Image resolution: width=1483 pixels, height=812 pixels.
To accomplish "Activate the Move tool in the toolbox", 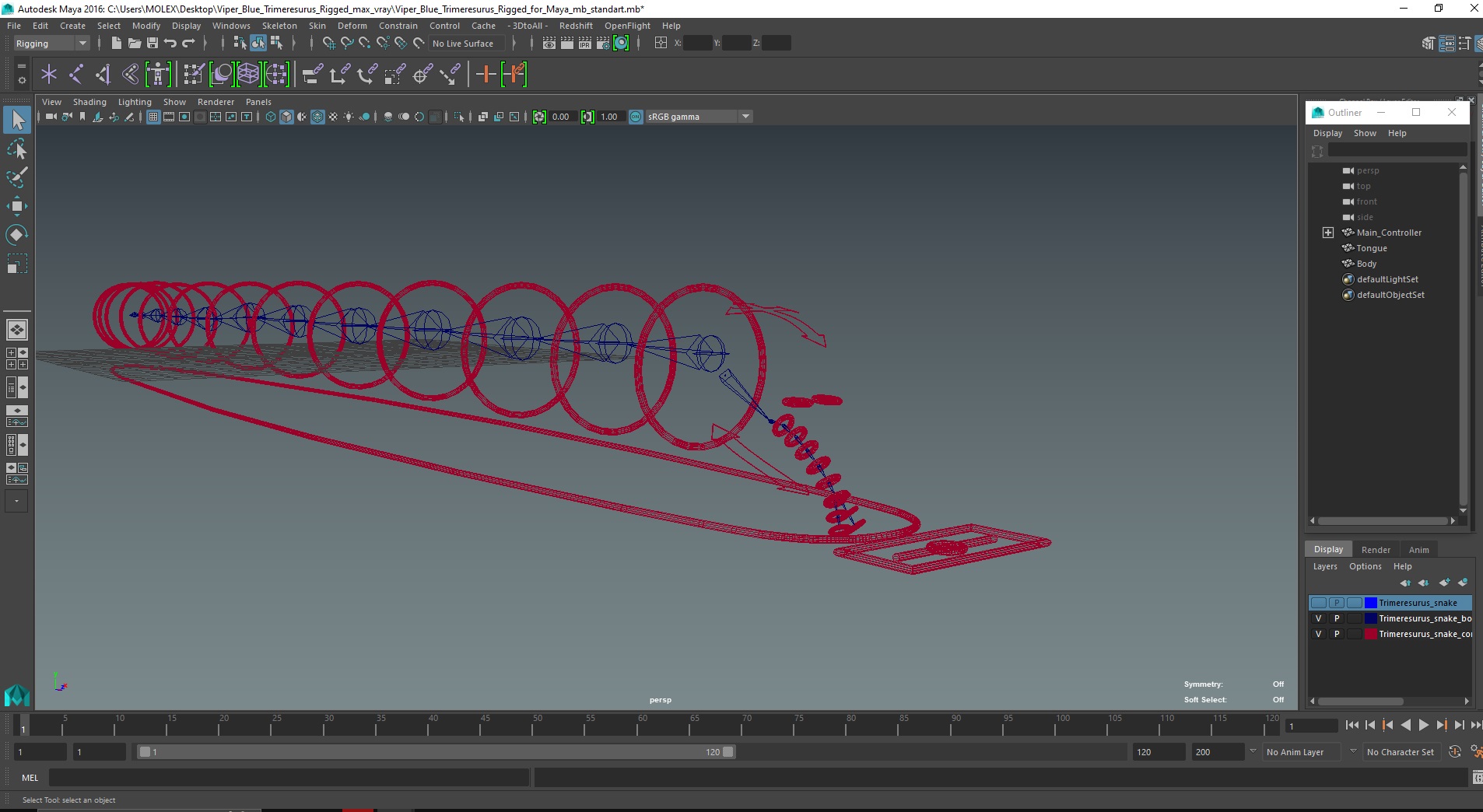I will 17,206.
